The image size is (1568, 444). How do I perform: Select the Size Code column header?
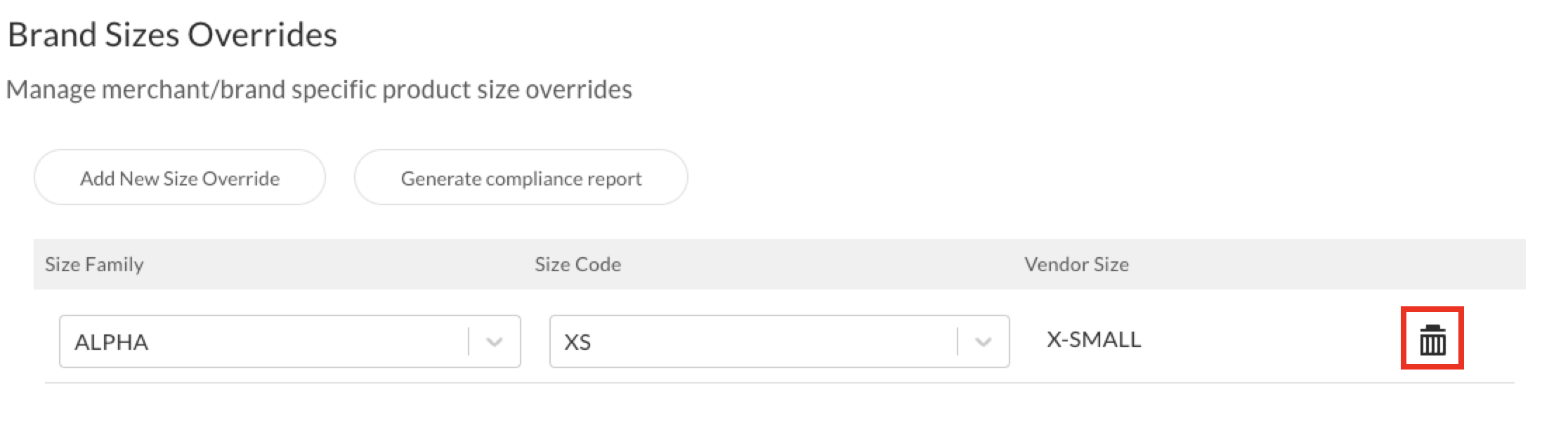tap(577, 264)
